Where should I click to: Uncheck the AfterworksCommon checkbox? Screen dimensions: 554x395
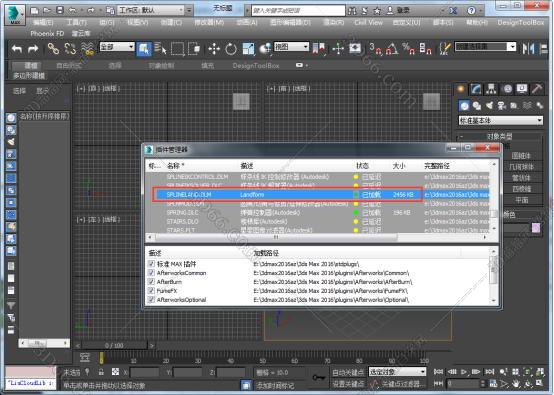coord(152,273)
